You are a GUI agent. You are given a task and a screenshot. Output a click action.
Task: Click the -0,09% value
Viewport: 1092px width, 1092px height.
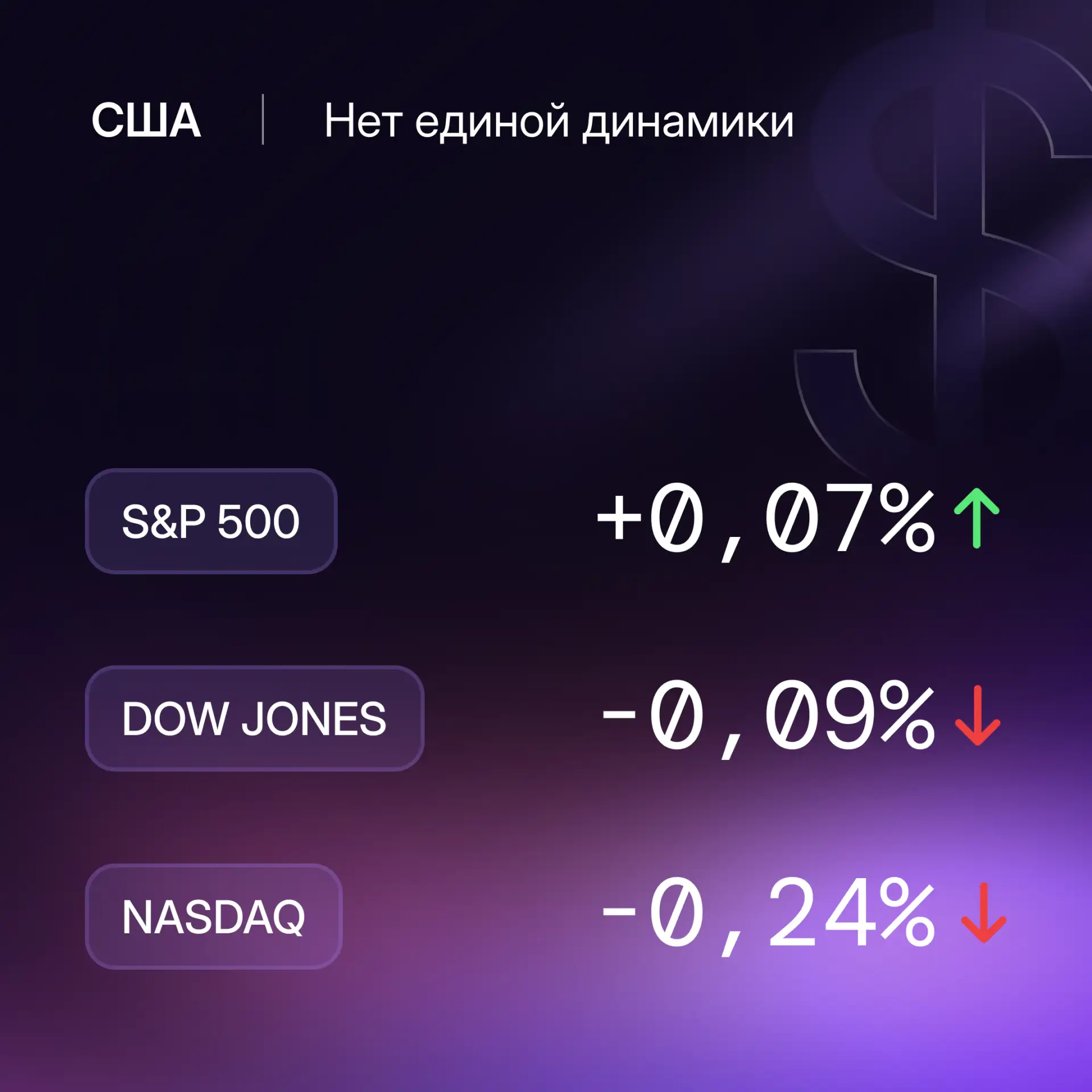click(768, 719)
